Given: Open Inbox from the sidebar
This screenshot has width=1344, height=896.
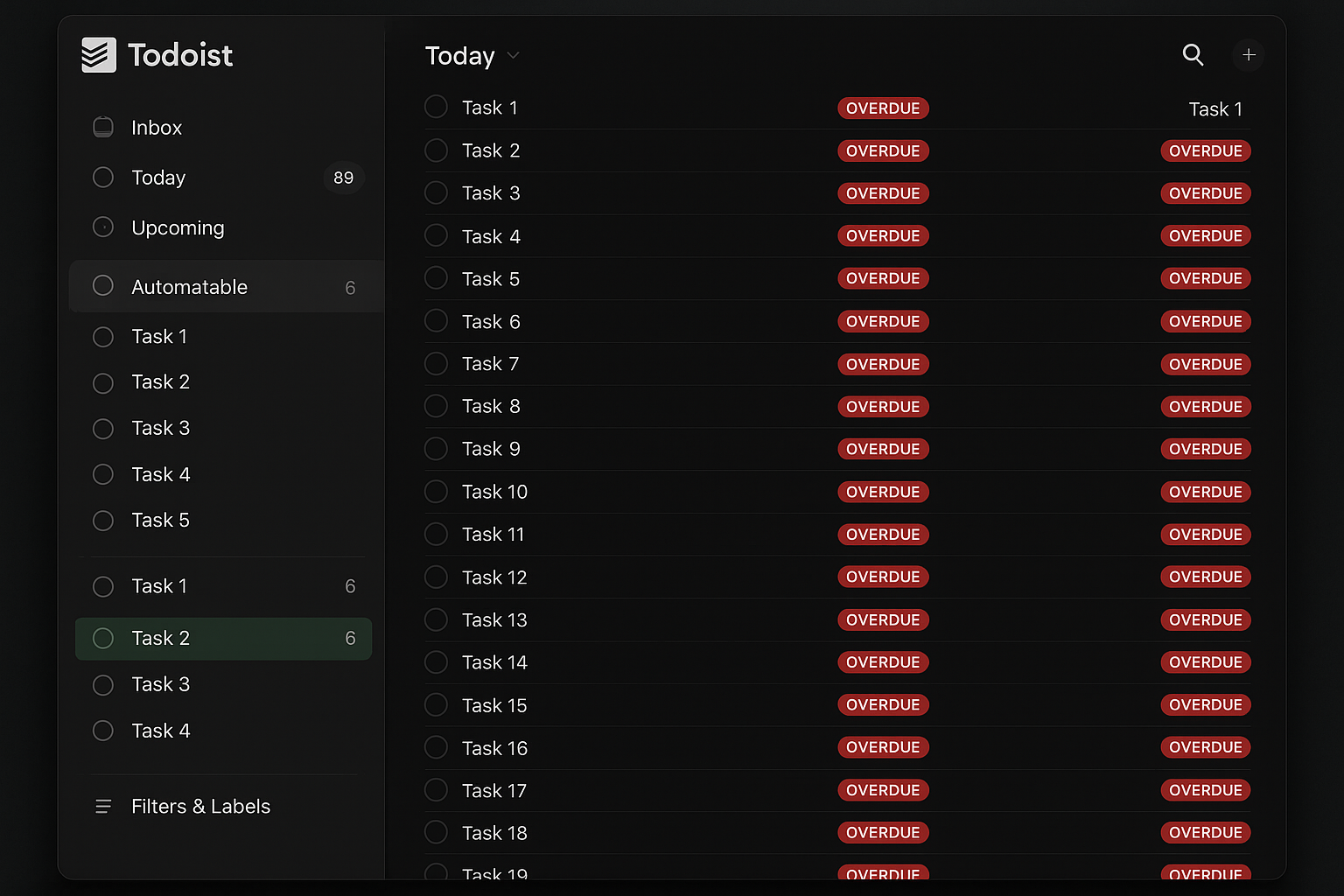Looking at the screenshot, I should 157,126.
